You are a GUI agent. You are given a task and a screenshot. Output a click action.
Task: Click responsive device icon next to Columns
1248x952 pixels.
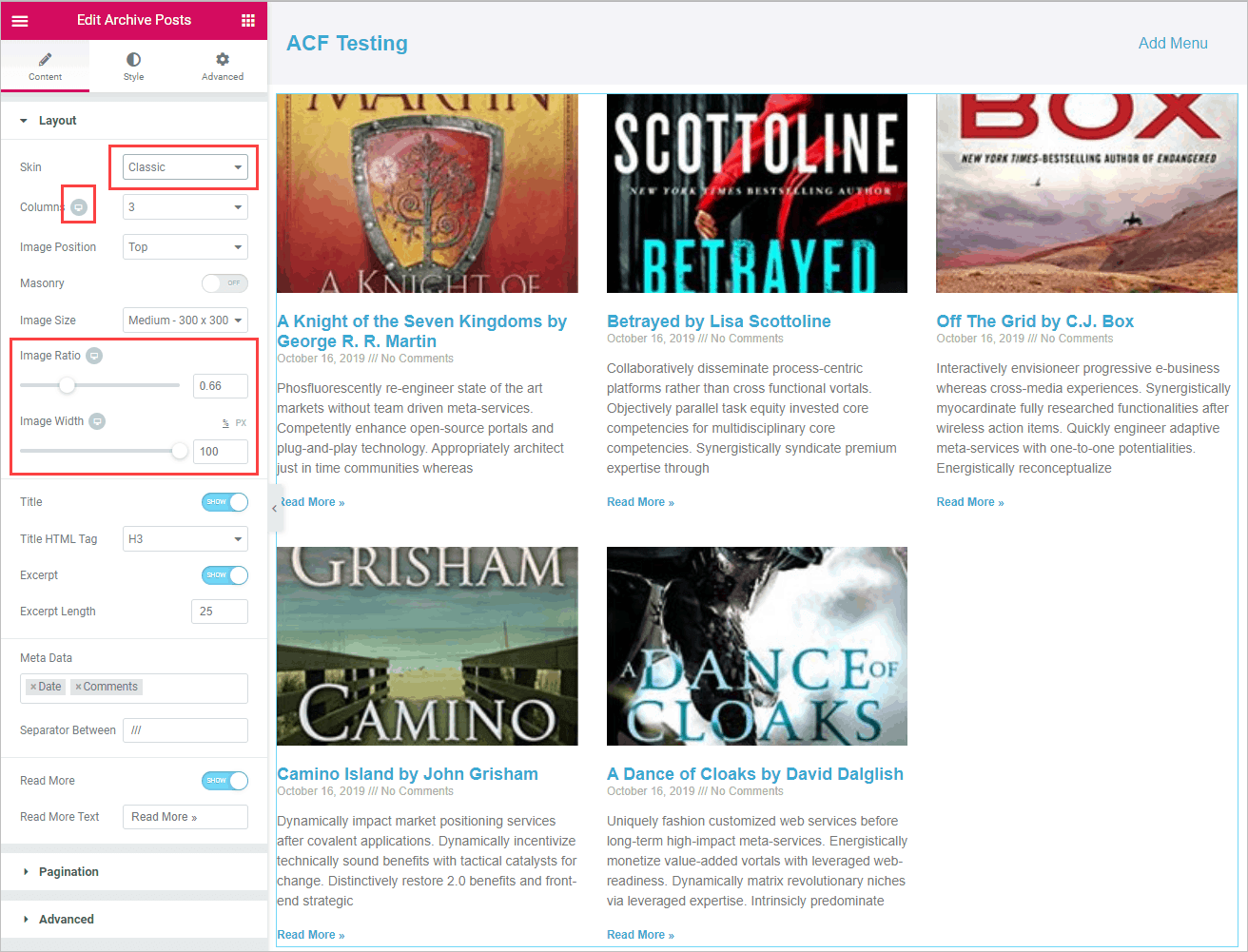(79, 206)
